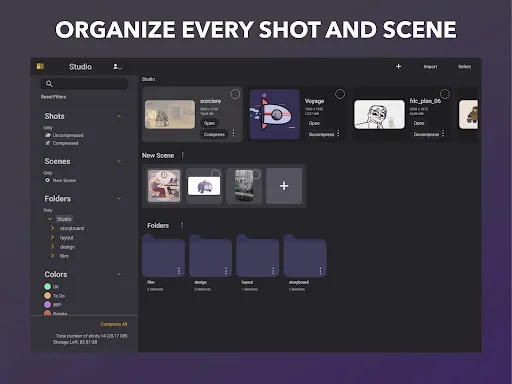Image resolution: width=512 pixels, height=384 pixels.
Task: Filter by Uncompressed shots
Action: coord(68,135)
